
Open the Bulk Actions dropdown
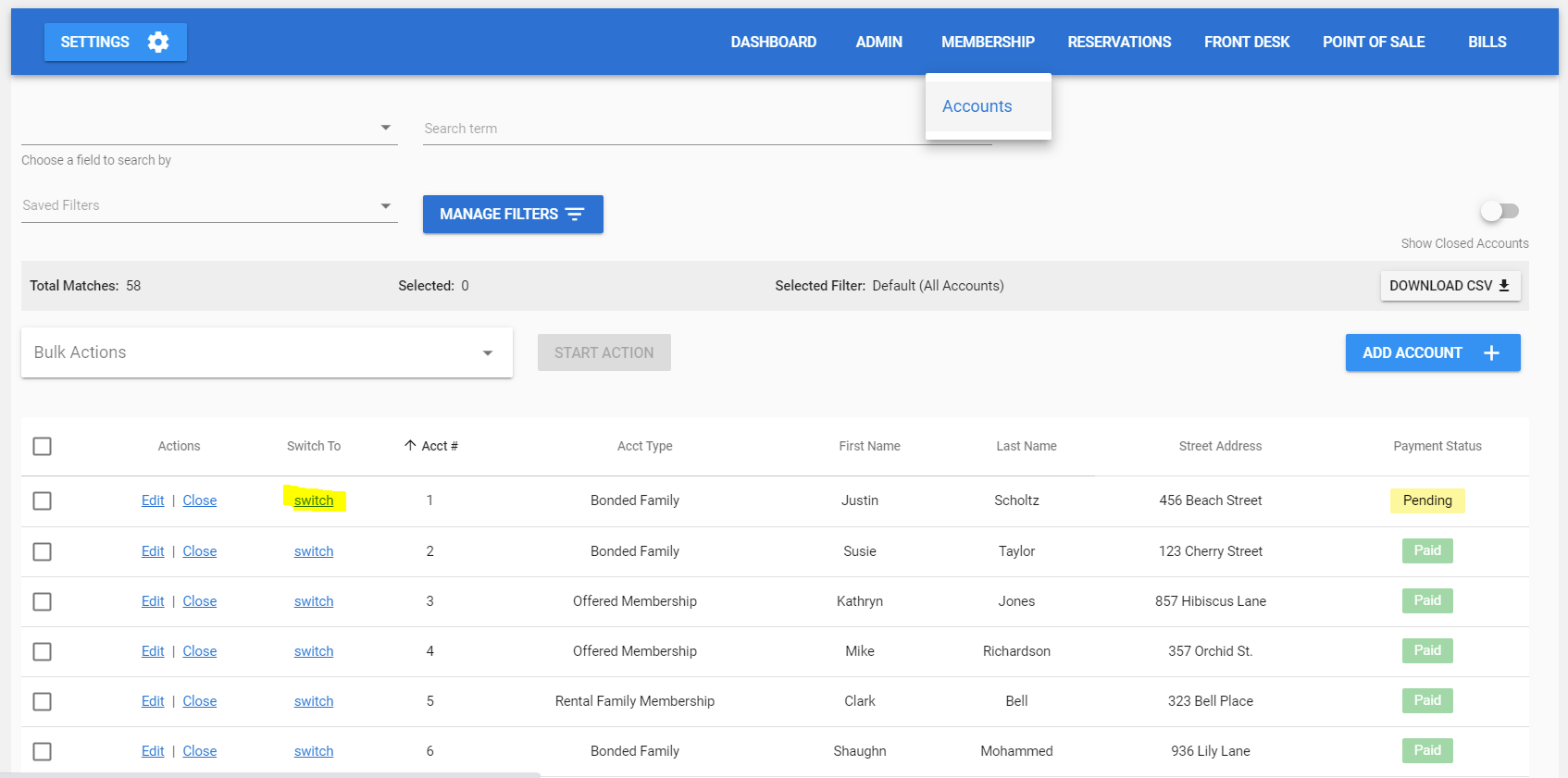(267, 352)
